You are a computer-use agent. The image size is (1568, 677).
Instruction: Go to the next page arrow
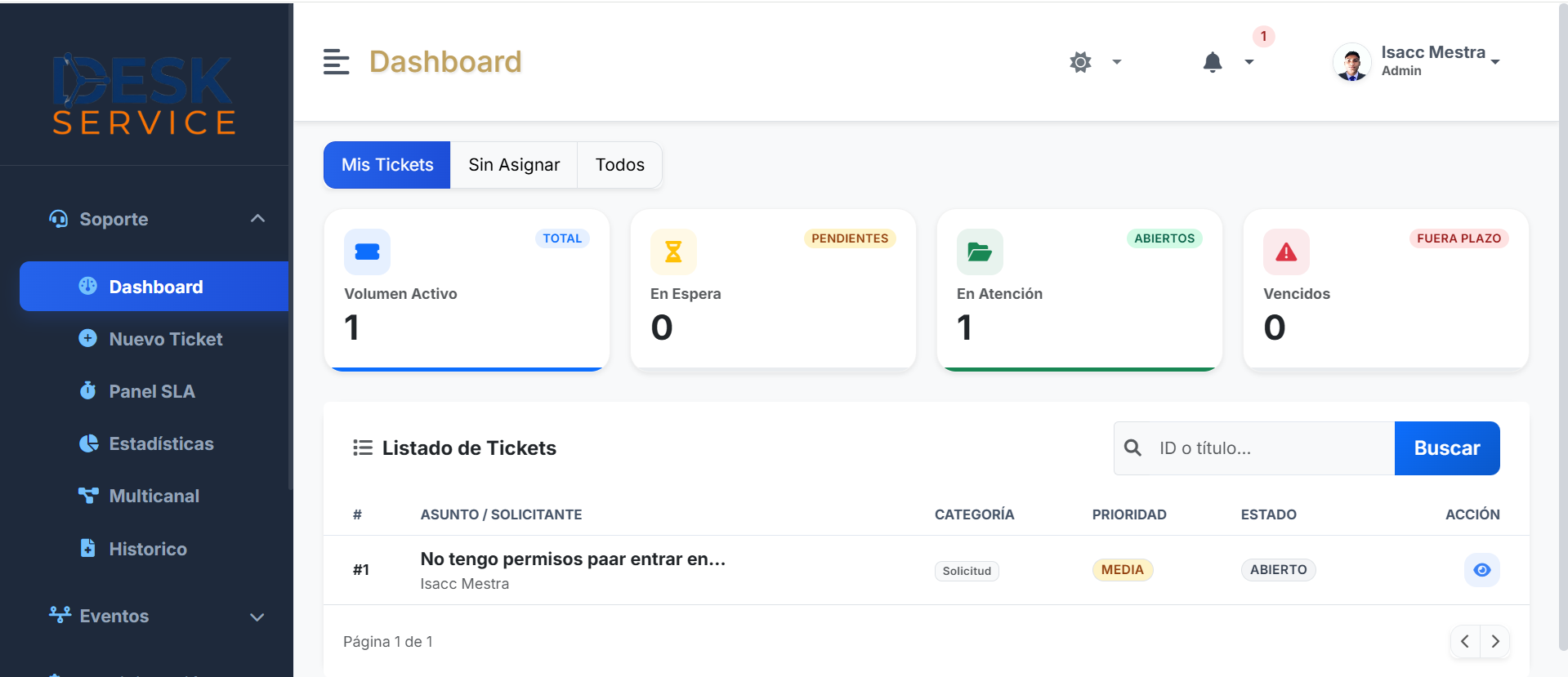1495,642
